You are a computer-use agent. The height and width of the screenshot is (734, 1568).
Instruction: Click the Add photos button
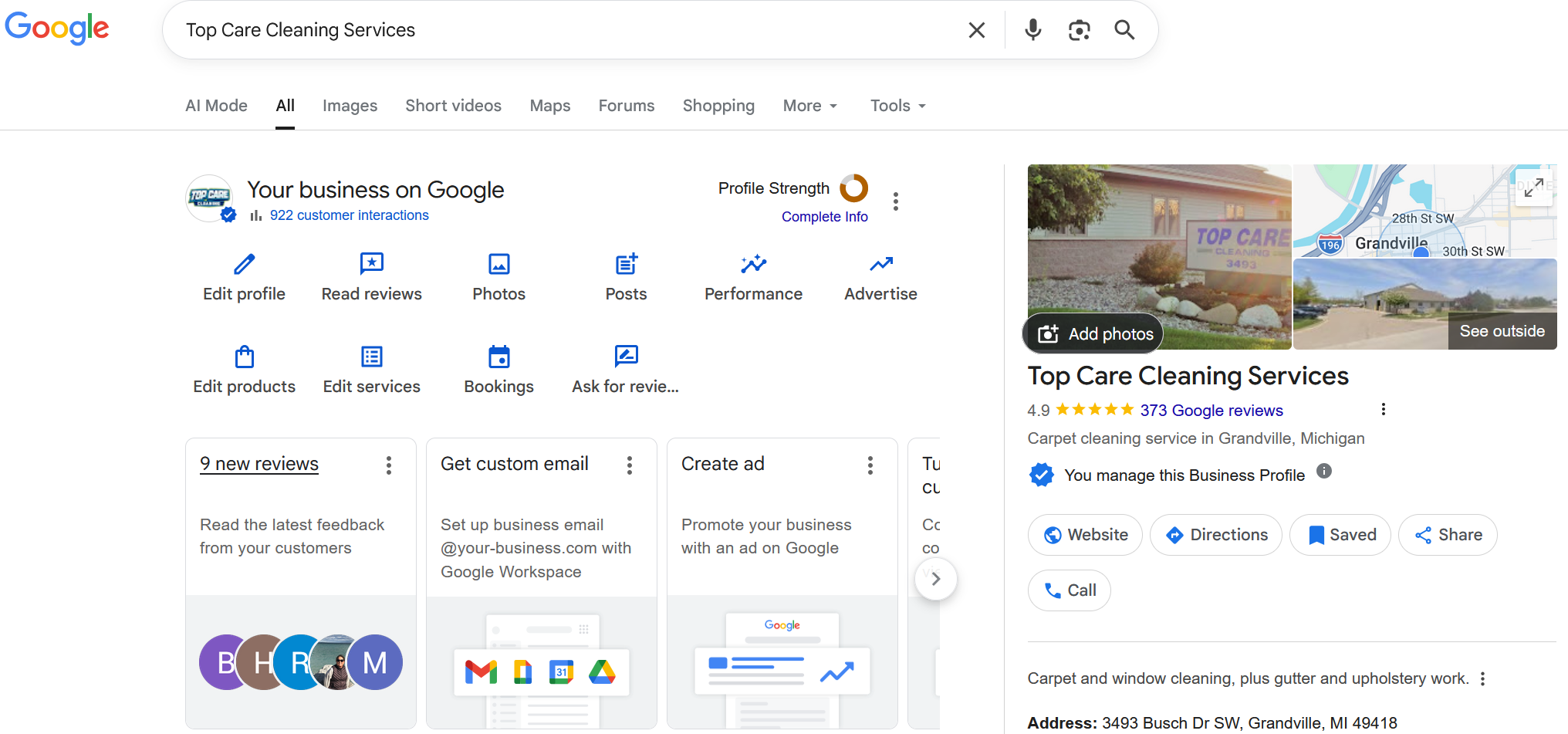1093,333
